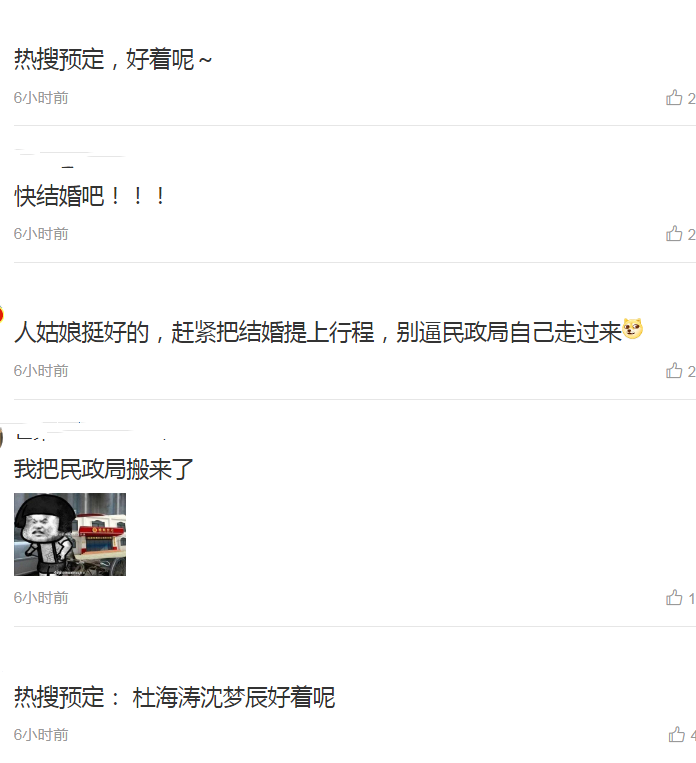Click like count 1 on the meme comment
Screen dimensions: 696x763
tap(691, 599)
